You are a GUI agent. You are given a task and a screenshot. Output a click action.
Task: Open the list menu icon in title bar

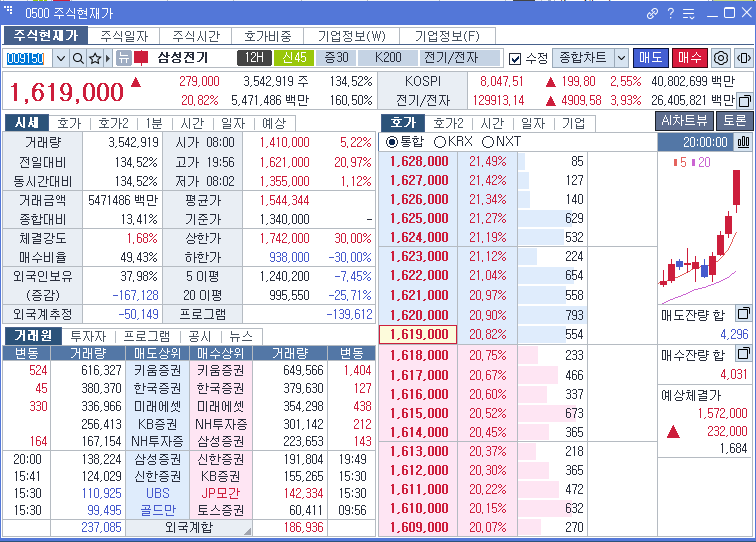pyautogui.click(x=689, y=14)
